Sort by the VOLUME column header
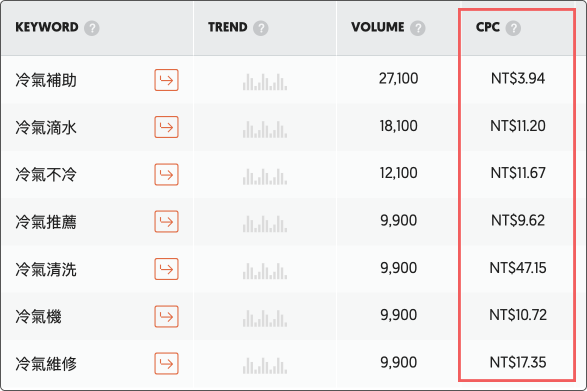Screen dimensions: 587x391 click(377, 27)
